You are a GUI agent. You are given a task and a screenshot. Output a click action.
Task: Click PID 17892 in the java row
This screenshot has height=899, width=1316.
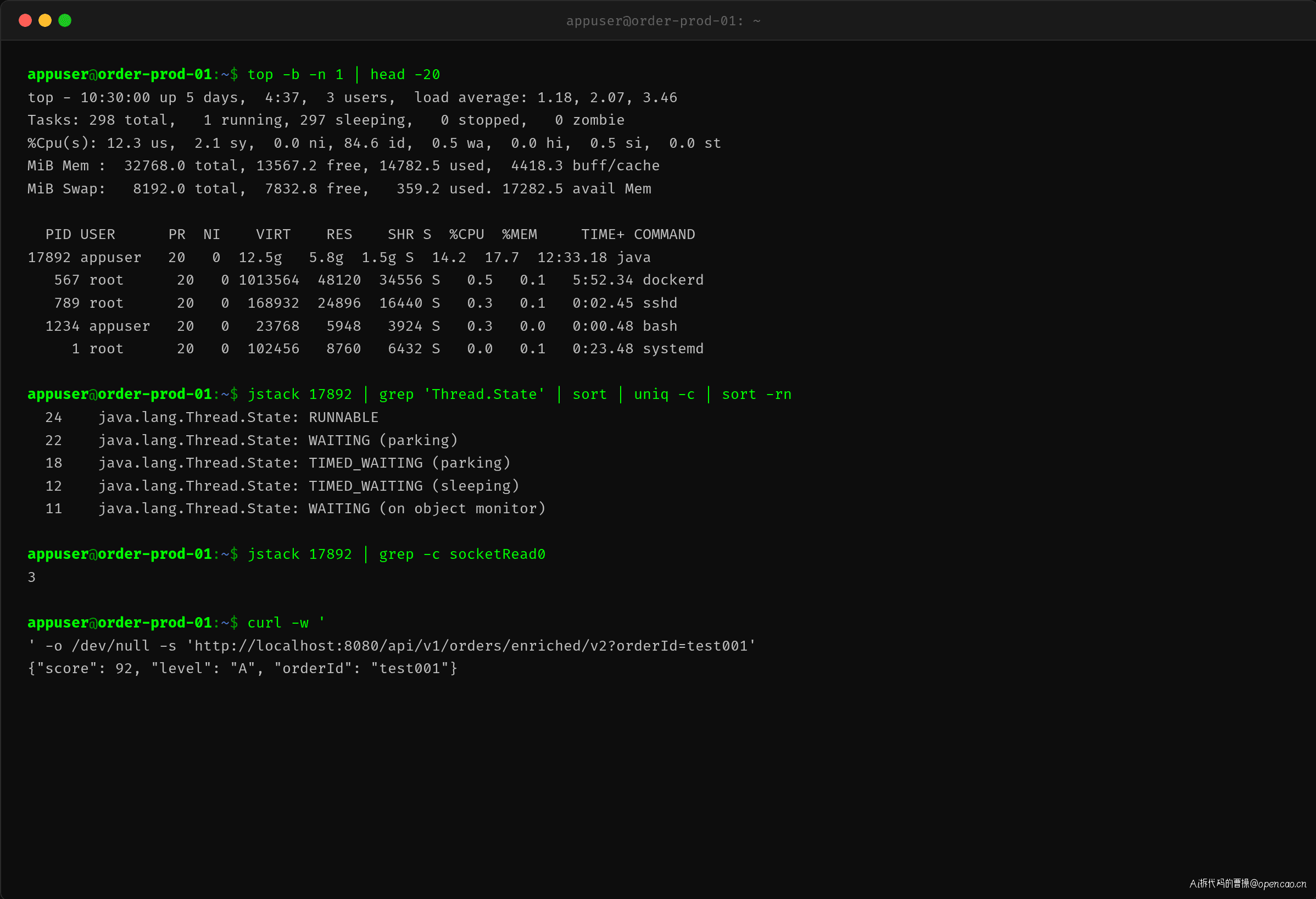coord(49,257)
